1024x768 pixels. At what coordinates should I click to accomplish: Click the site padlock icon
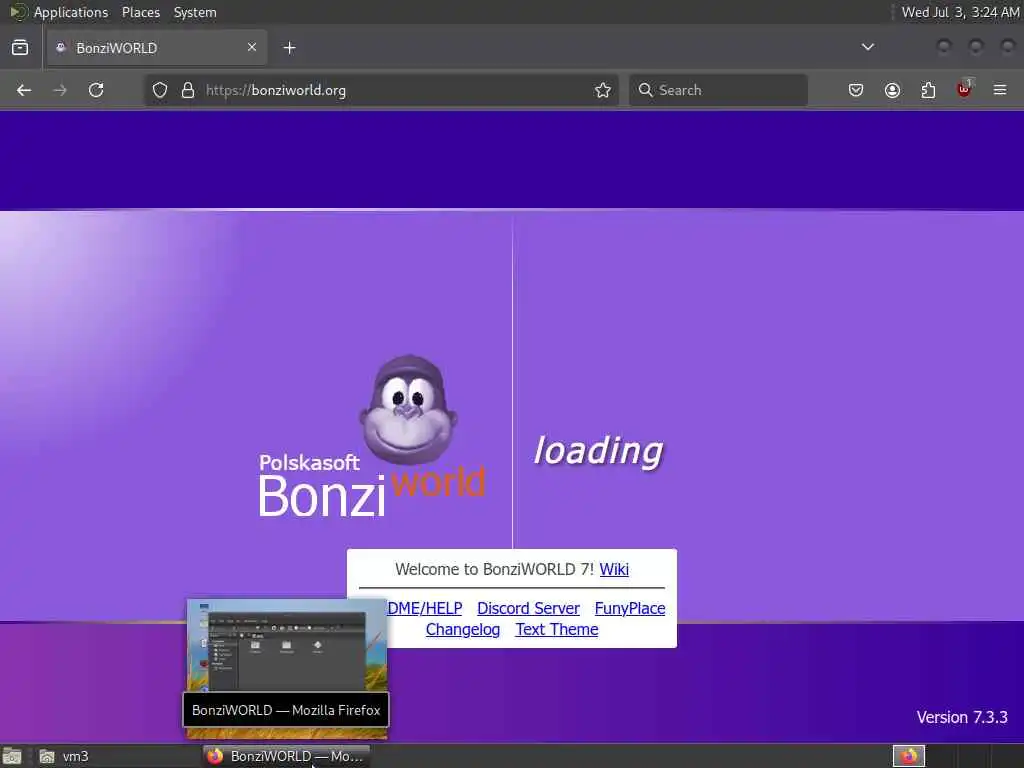(x=188, y=90)
